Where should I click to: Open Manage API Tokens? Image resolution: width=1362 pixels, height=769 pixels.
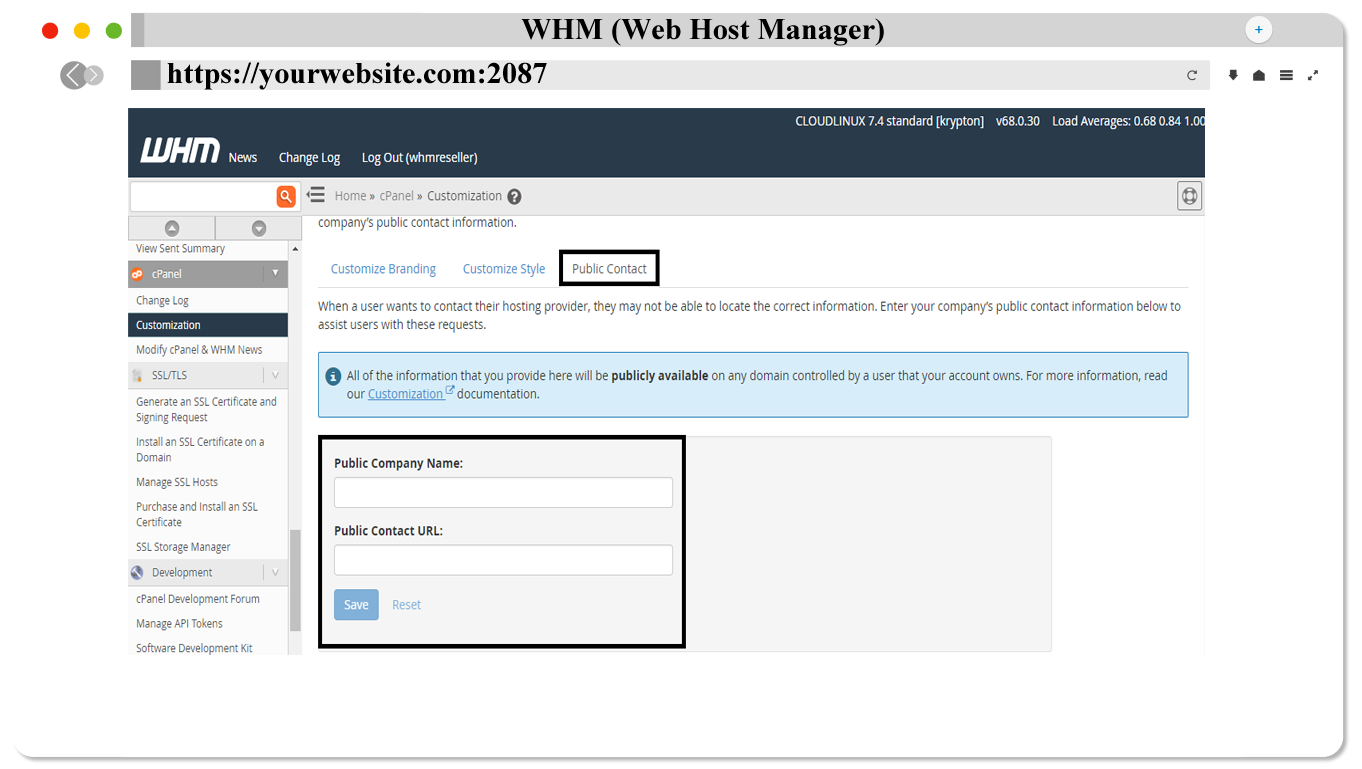179,624
